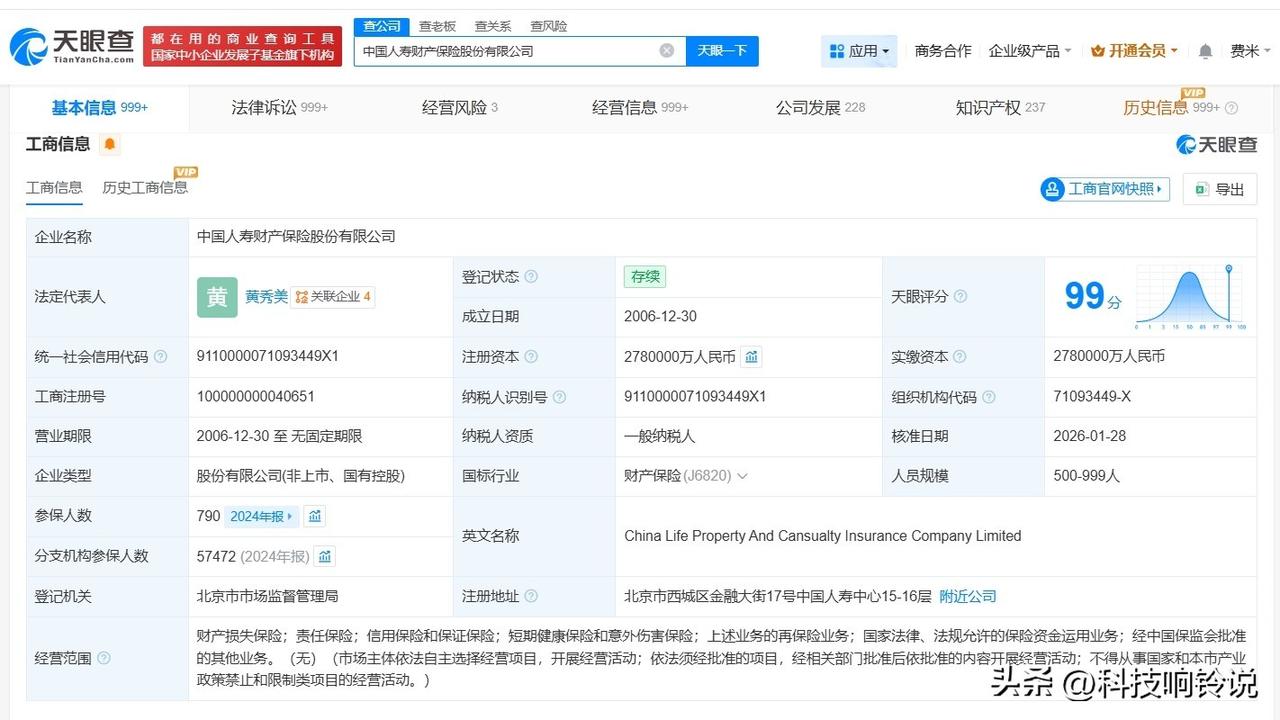Image resolution: width=1280 pixels, height=720 pixels.
Task: Click the 核准日期 value 2026-01-28
Action: [x=1090, y=437]
